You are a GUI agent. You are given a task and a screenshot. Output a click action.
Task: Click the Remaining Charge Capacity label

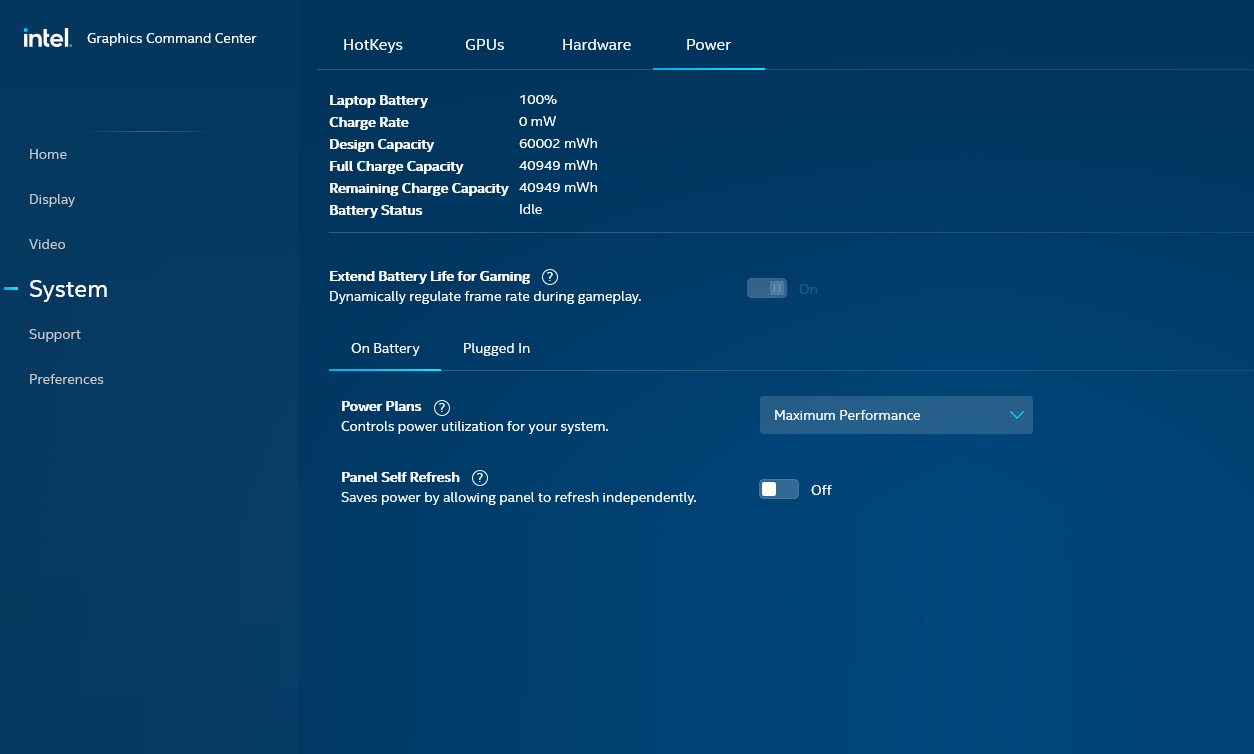[419, 188]
